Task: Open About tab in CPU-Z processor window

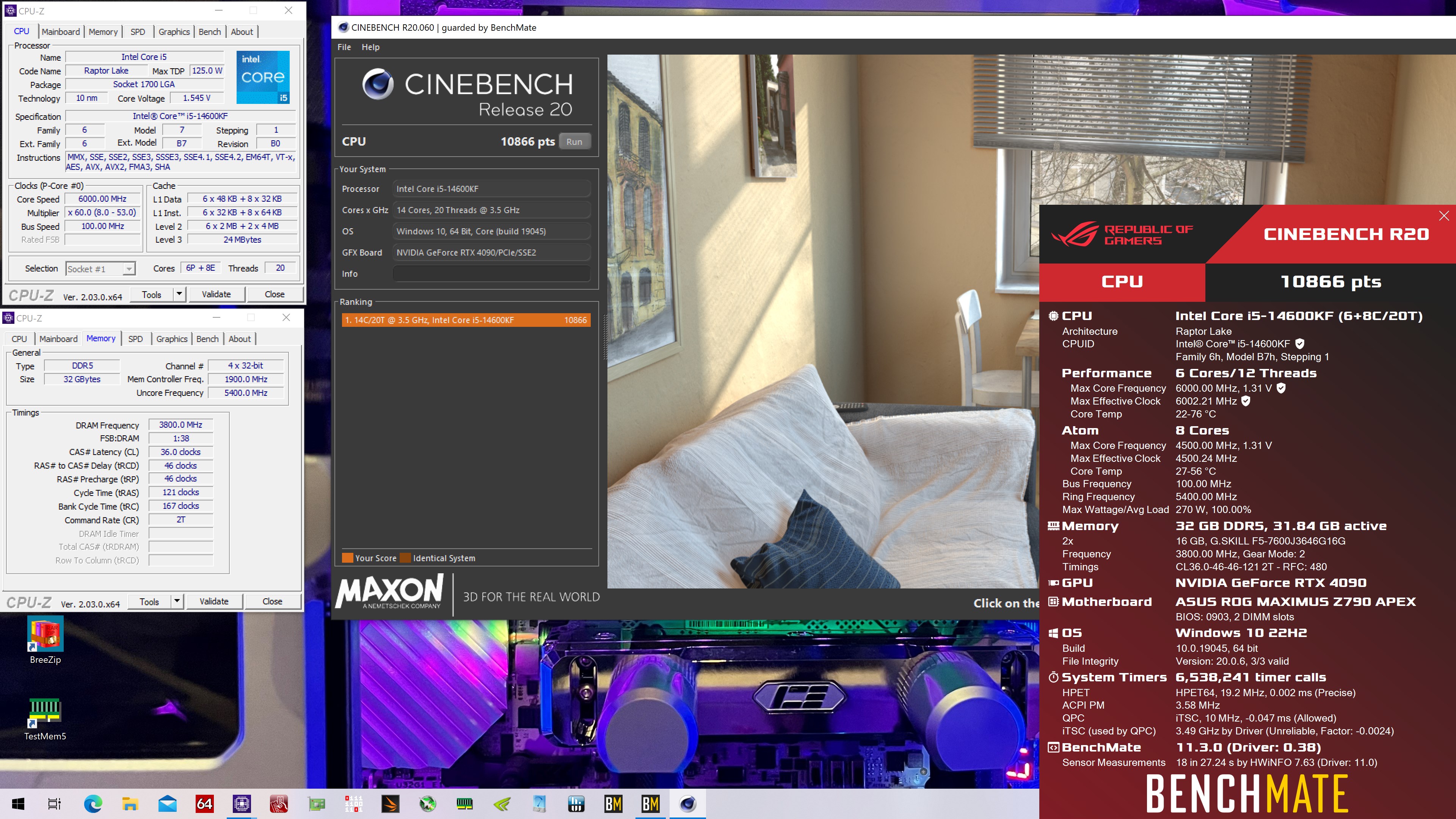Action: coord(242,31)
